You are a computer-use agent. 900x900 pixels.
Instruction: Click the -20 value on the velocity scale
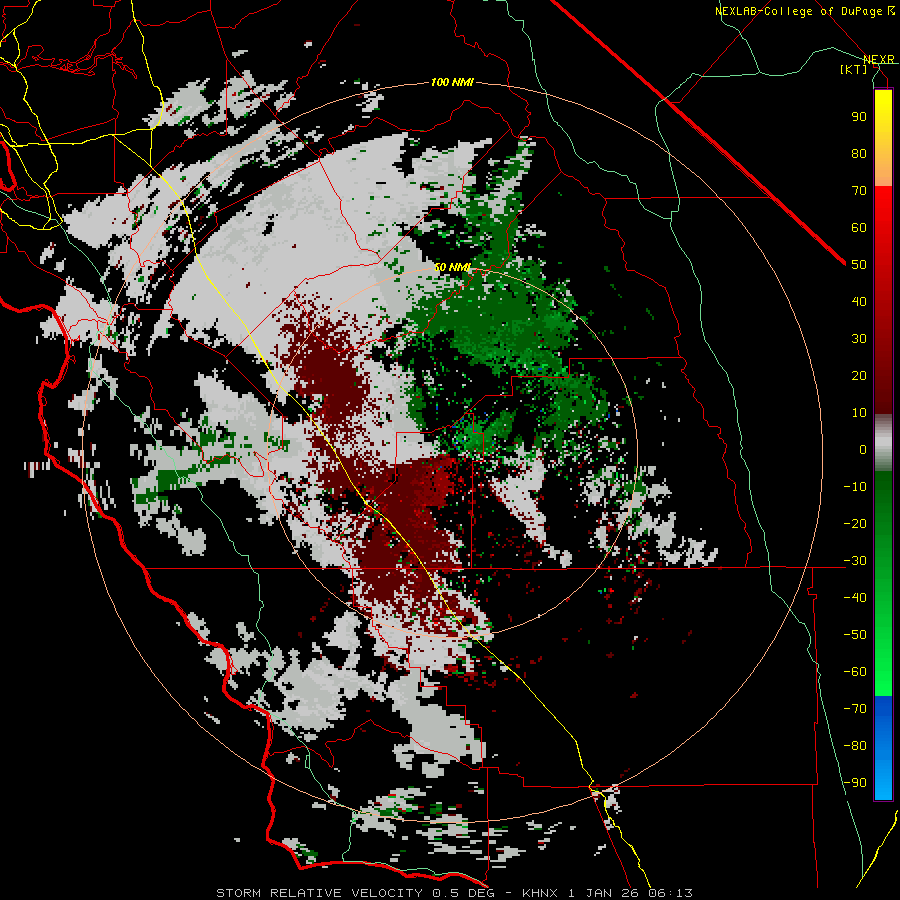click(855, 524)
